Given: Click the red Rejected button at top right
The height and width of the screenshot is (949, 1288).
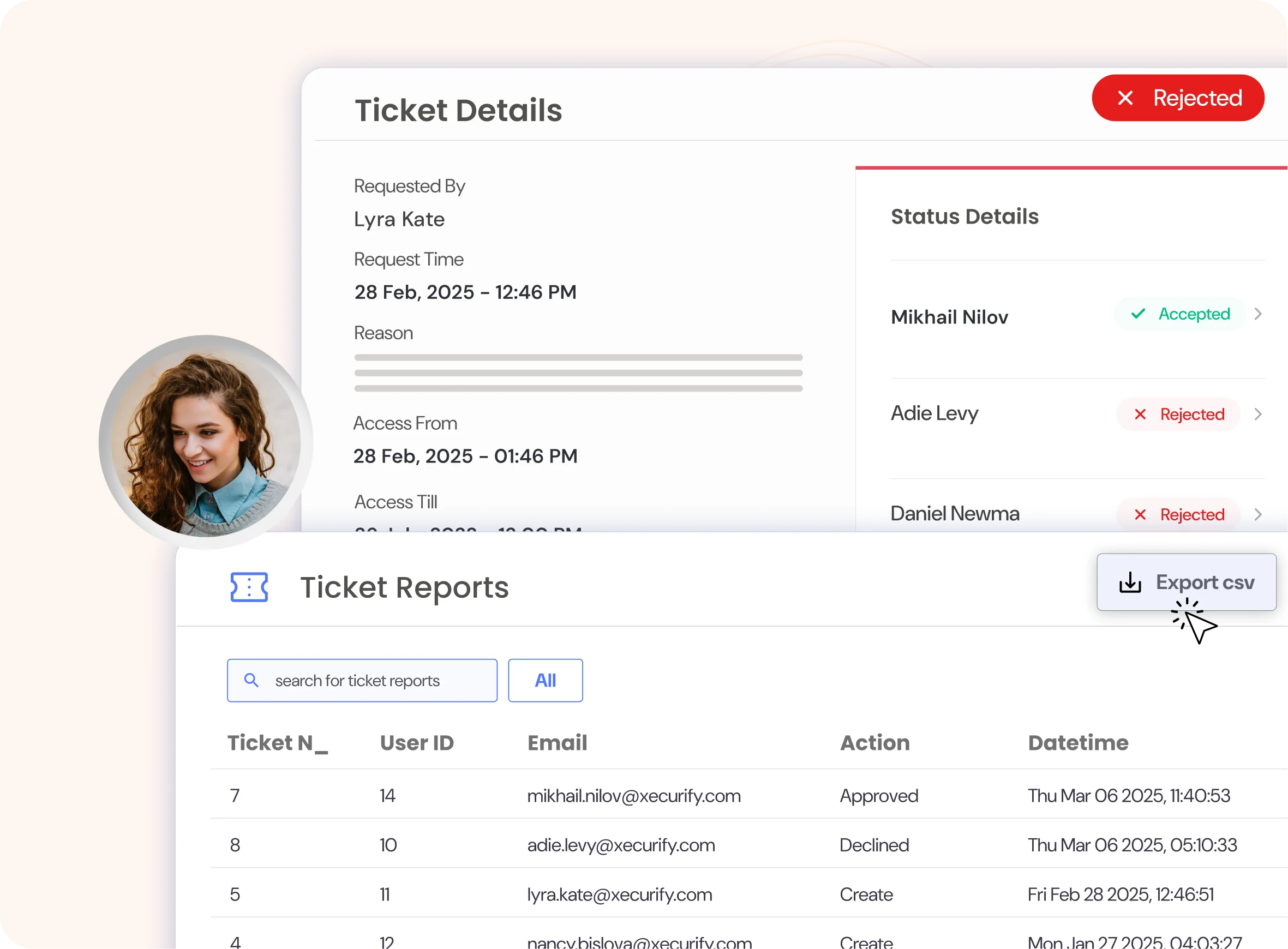Looking at the screenshot, I should coord(1178,98).
